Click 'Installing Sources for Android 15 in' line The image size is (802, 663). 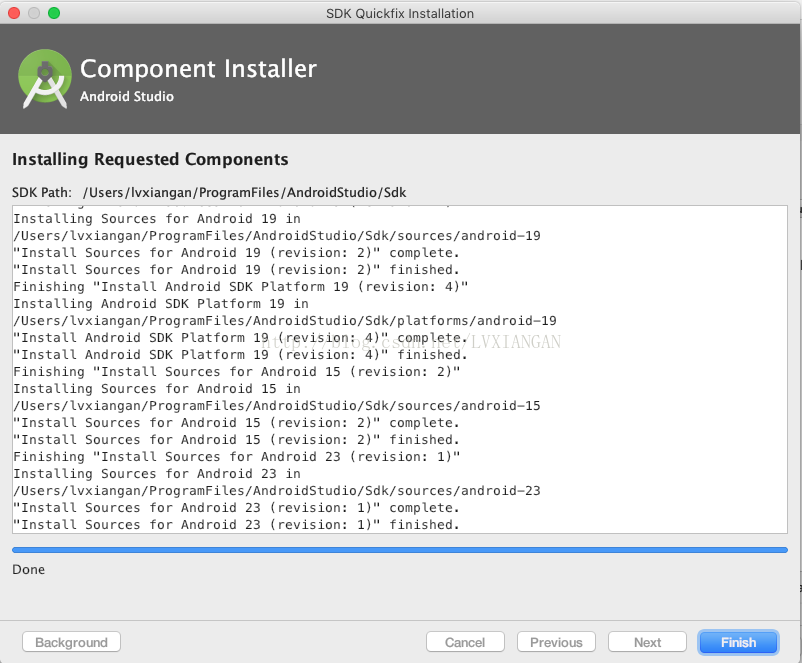click(x=157, y=389)
